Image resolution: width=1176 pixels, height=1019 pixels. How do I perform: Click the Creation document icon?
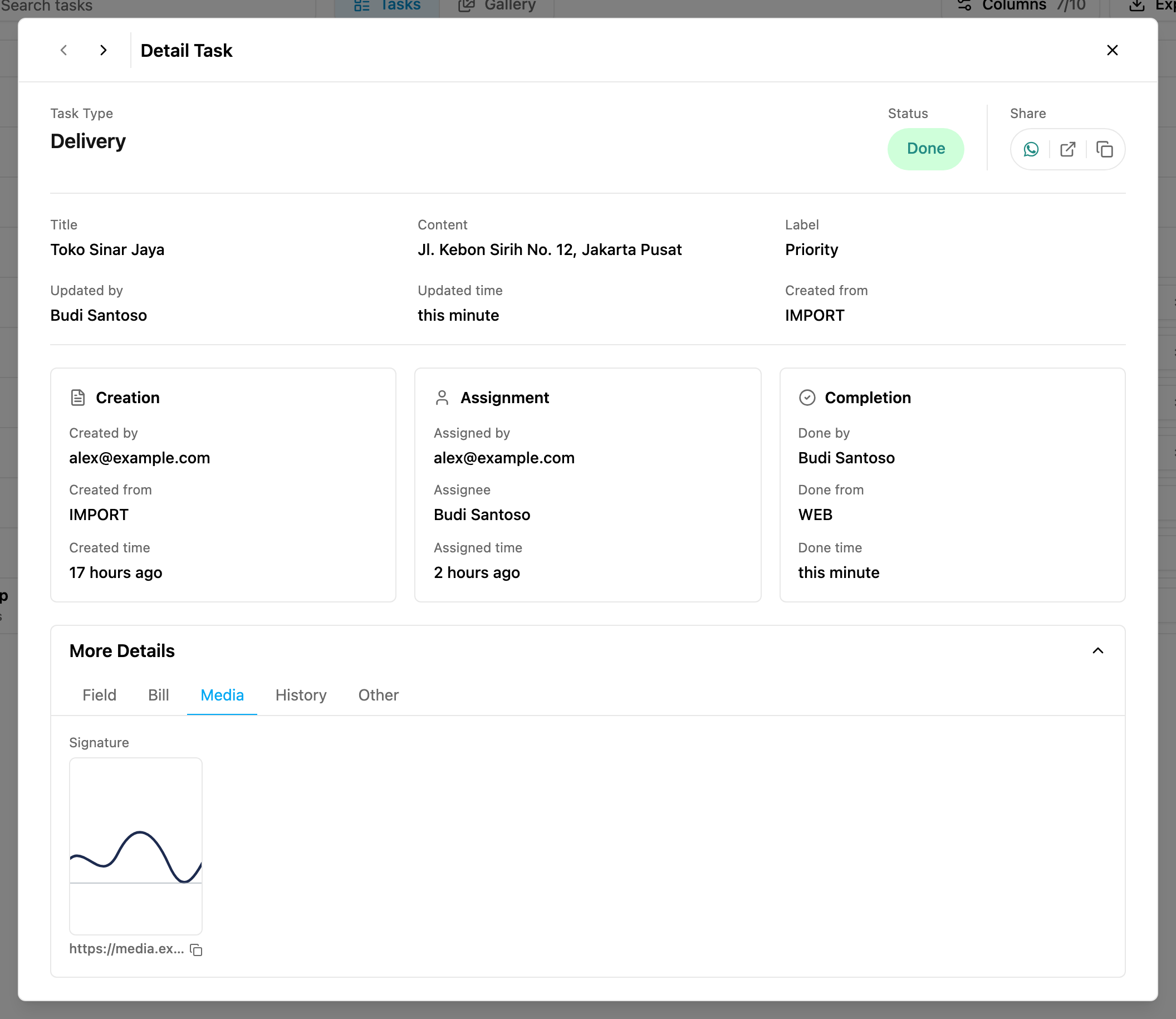(x=78, y=398)
